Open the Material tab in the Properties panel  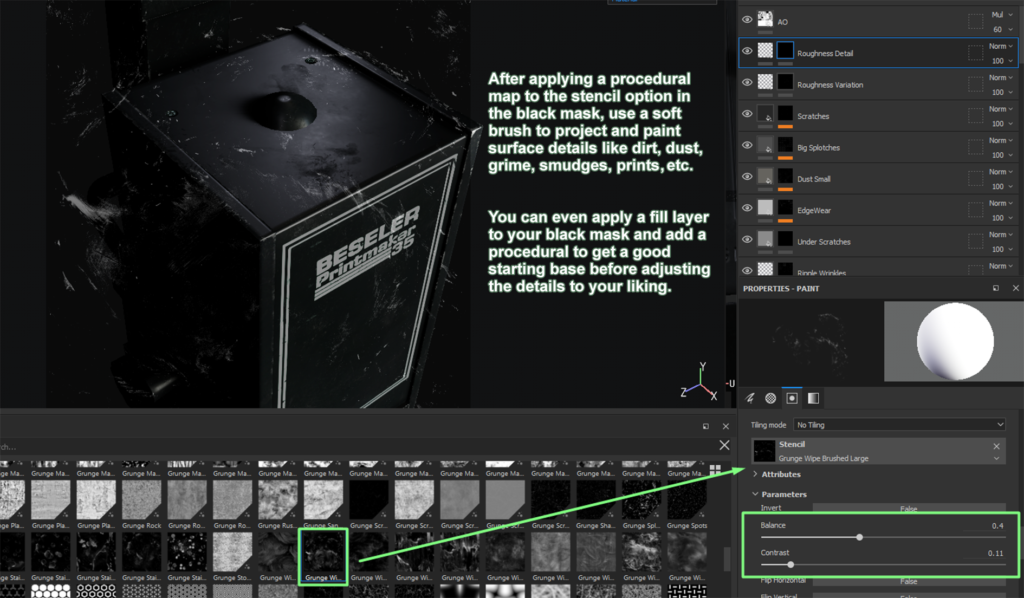(x=770, y=398)
